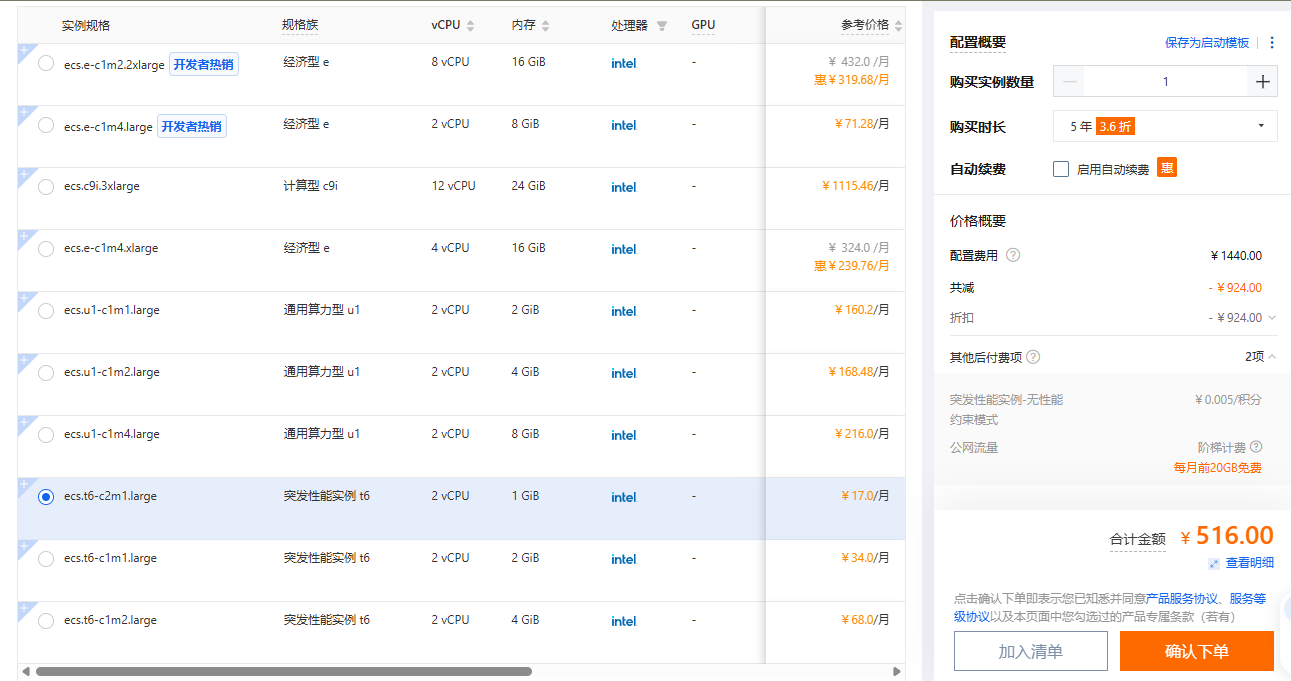Screen dimensions: 1291x681
Task: Click the Intel logo in ecs.u1-c1m1.large row
Action: point(624,311)
